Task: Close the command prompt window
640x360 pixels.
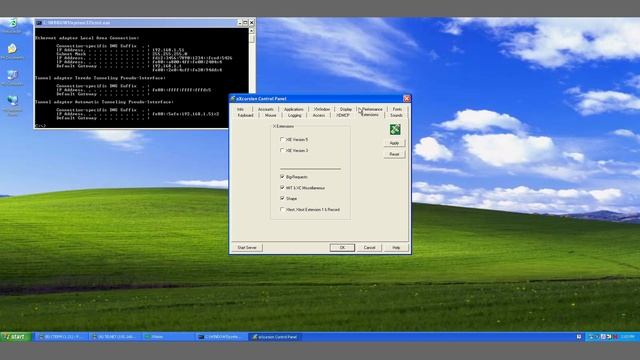Action: point(251,22)
